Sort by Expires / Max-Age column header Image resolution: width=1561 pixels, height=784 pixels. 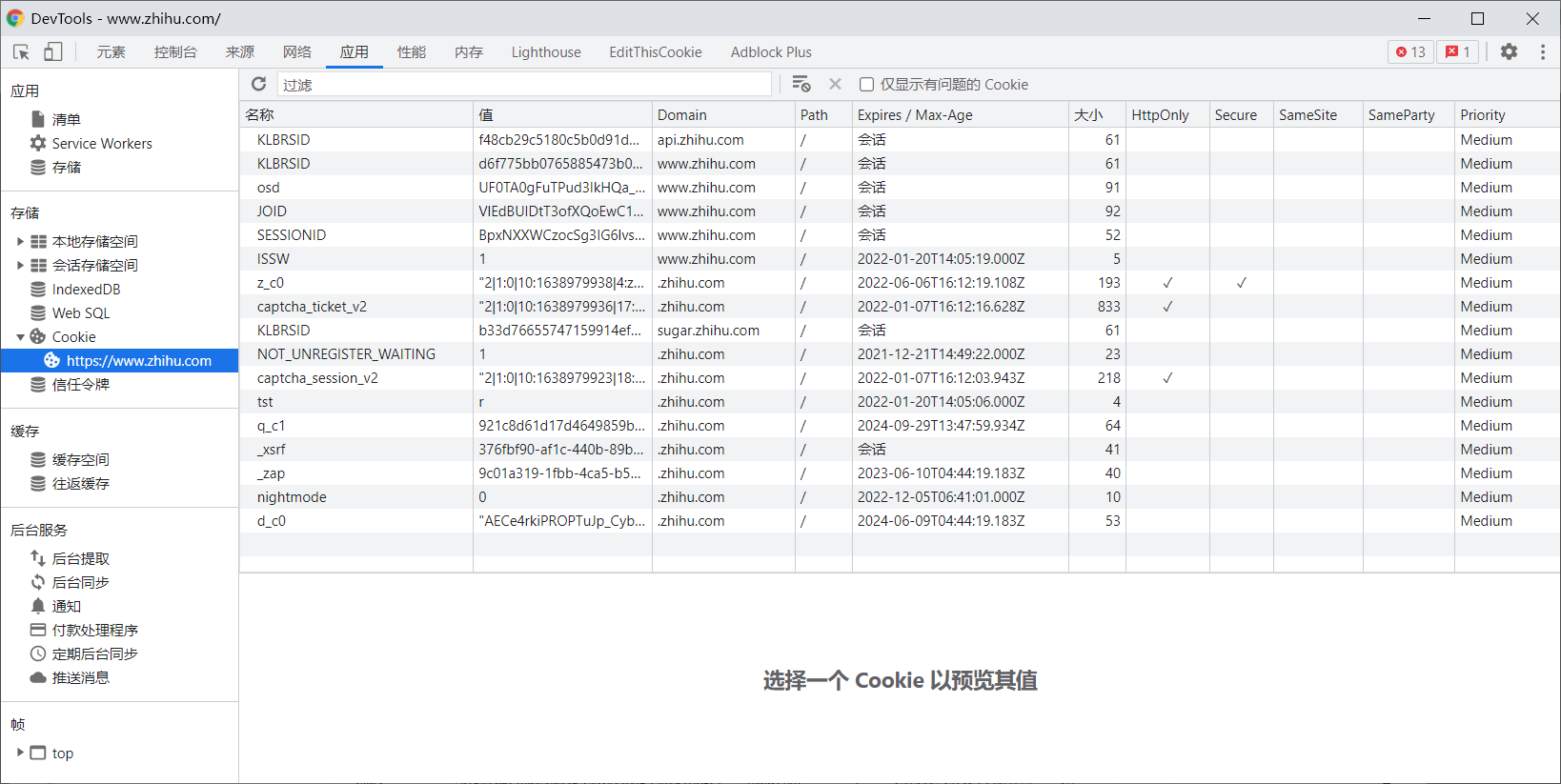click(x=961, y=114)
